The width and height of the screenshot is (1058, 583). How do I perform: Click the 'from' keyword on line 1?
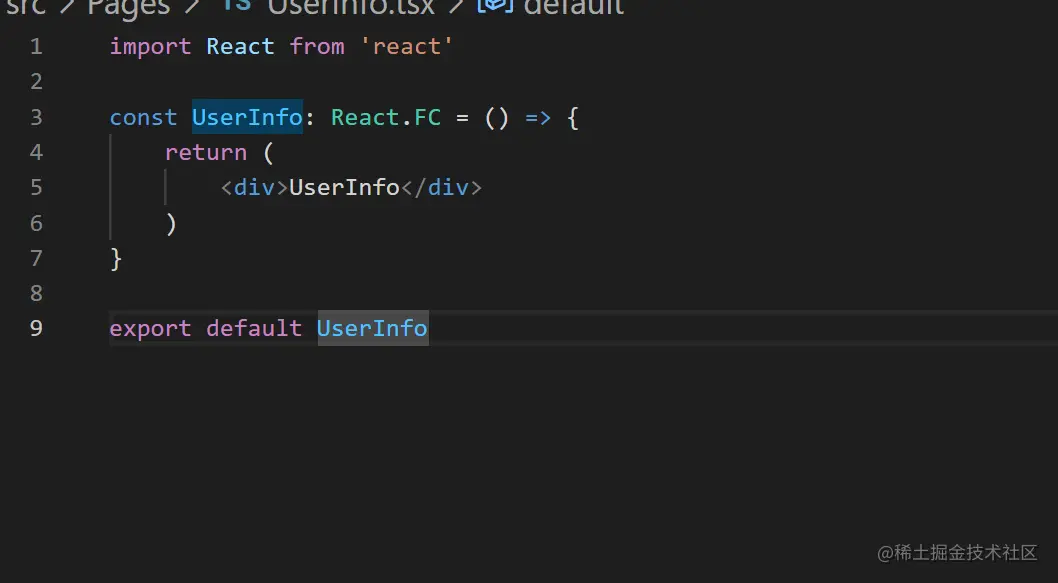316,47
